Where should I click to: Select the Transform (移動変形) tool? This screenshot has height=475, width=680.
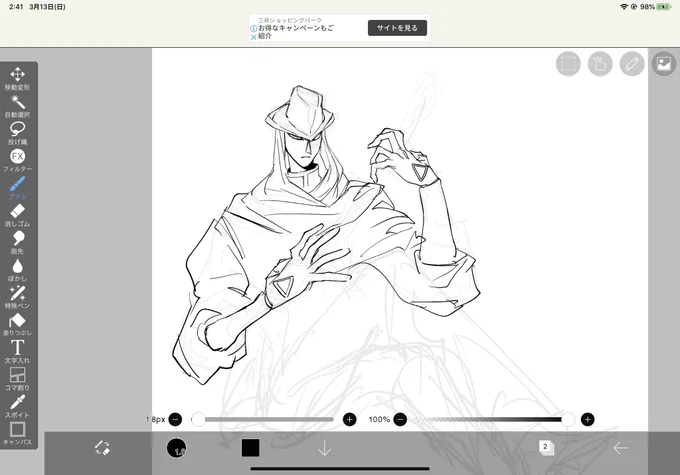17,78
